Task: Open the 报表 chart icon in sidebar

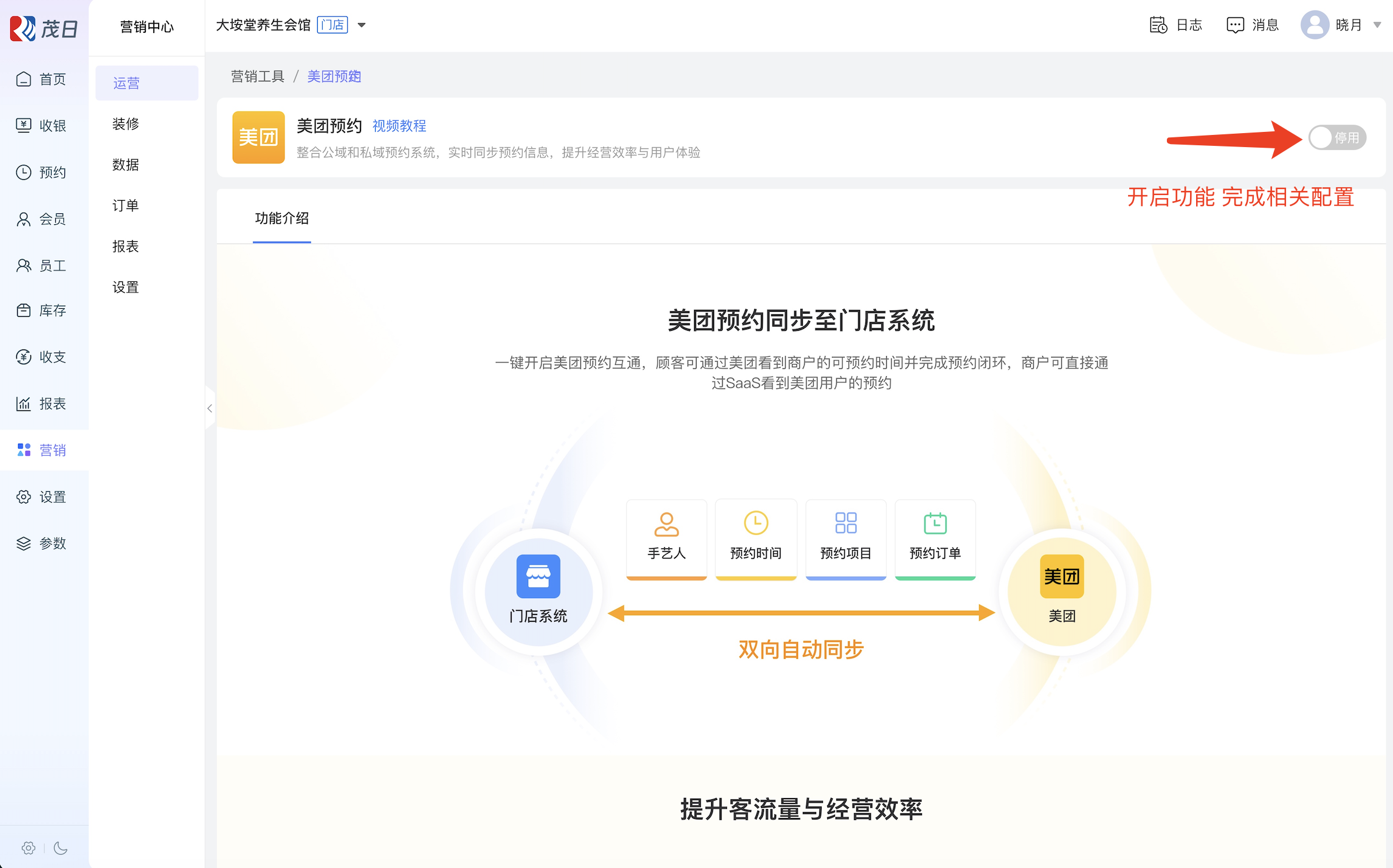Action: coord(24,404)
